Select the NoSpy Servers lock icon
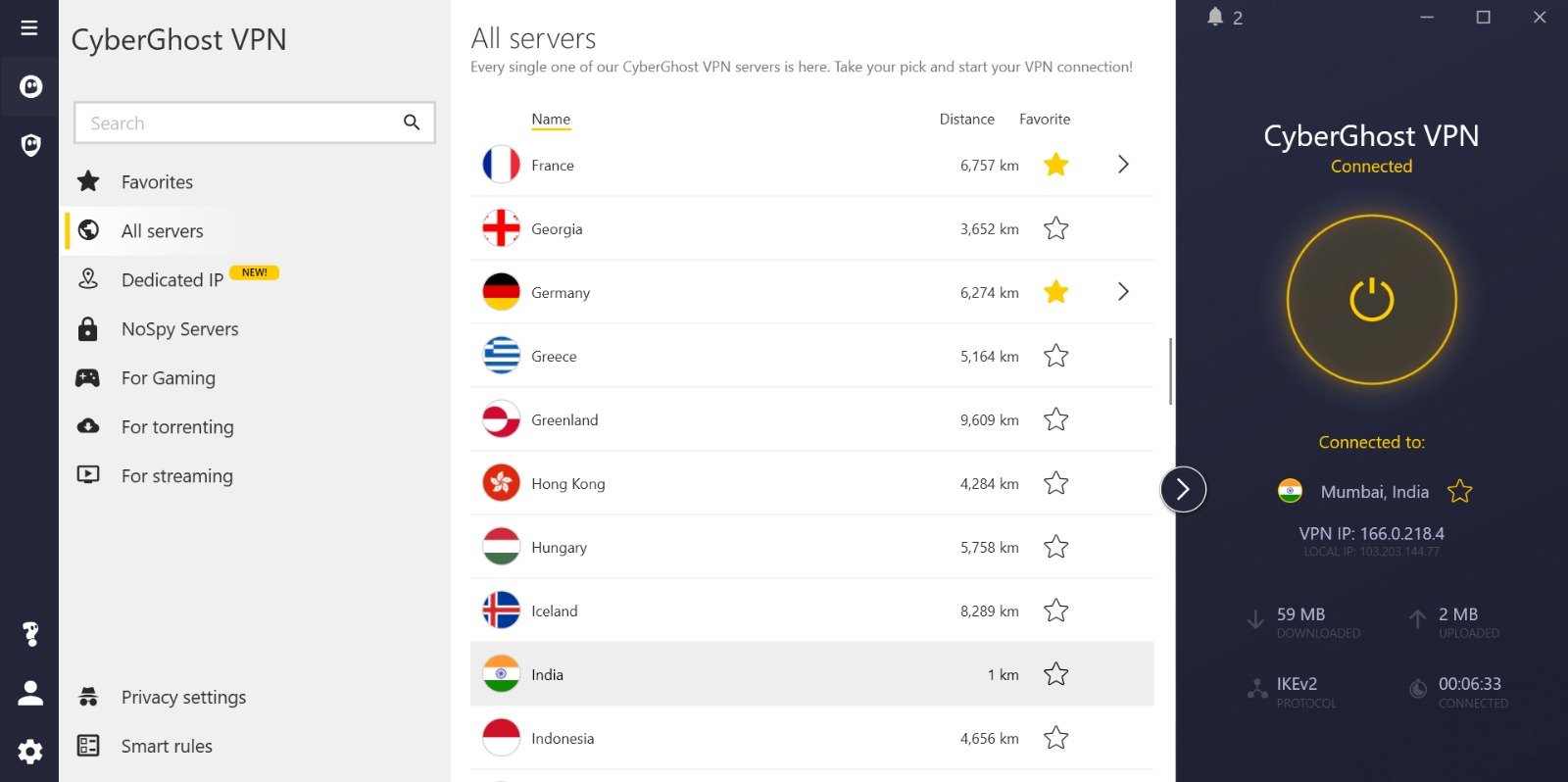Screen dimensions: 1568x782 pos(88,328)
